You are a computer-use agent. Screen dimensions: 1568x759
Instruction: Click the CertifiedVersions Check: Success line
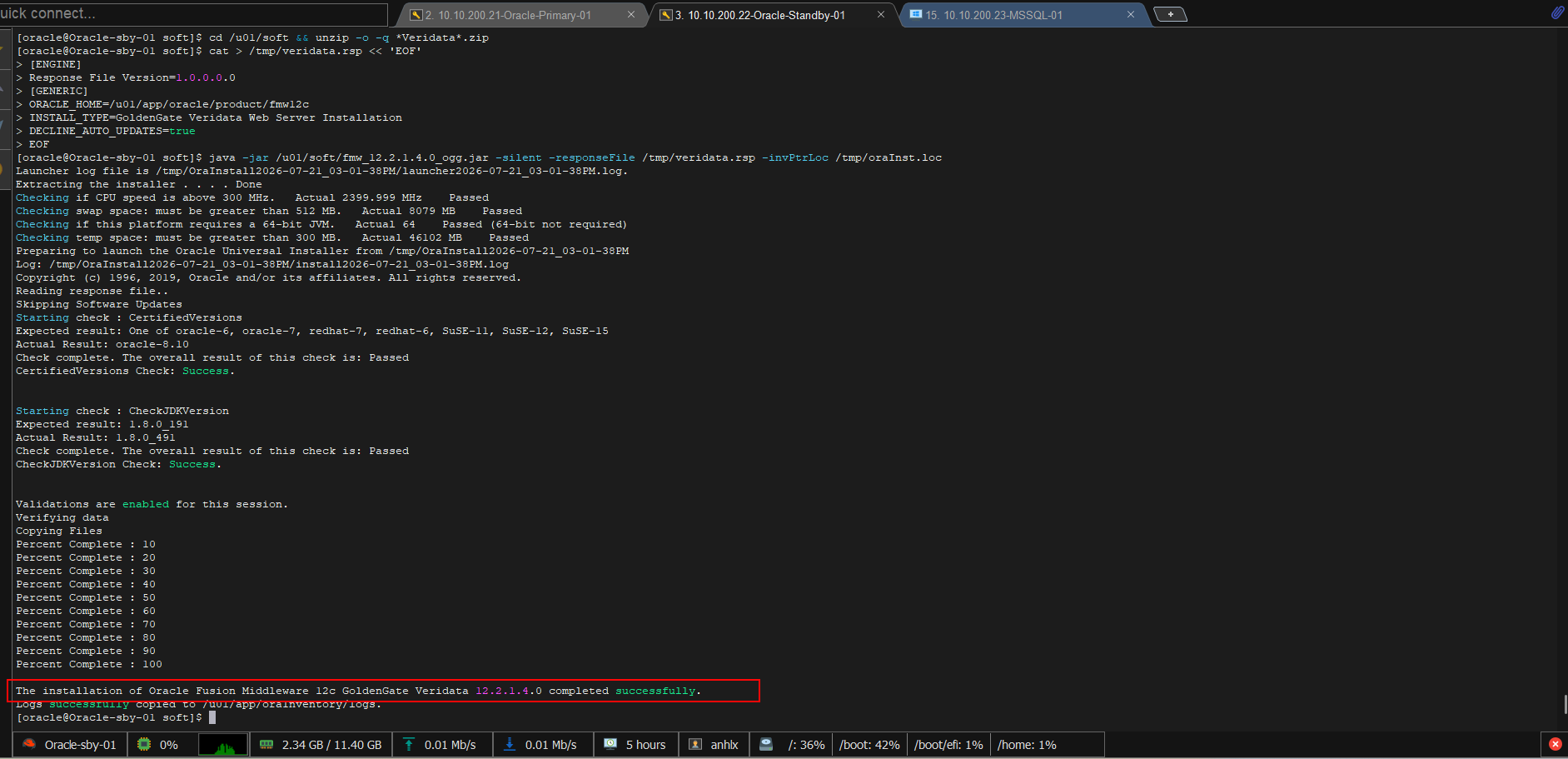(126, 371)
